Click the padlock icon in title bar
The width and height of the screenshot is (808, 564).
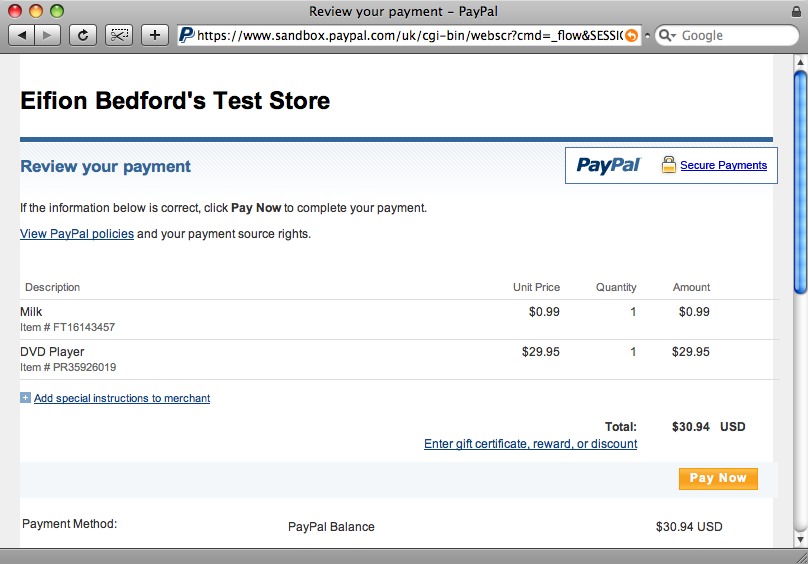pos(796,11)
